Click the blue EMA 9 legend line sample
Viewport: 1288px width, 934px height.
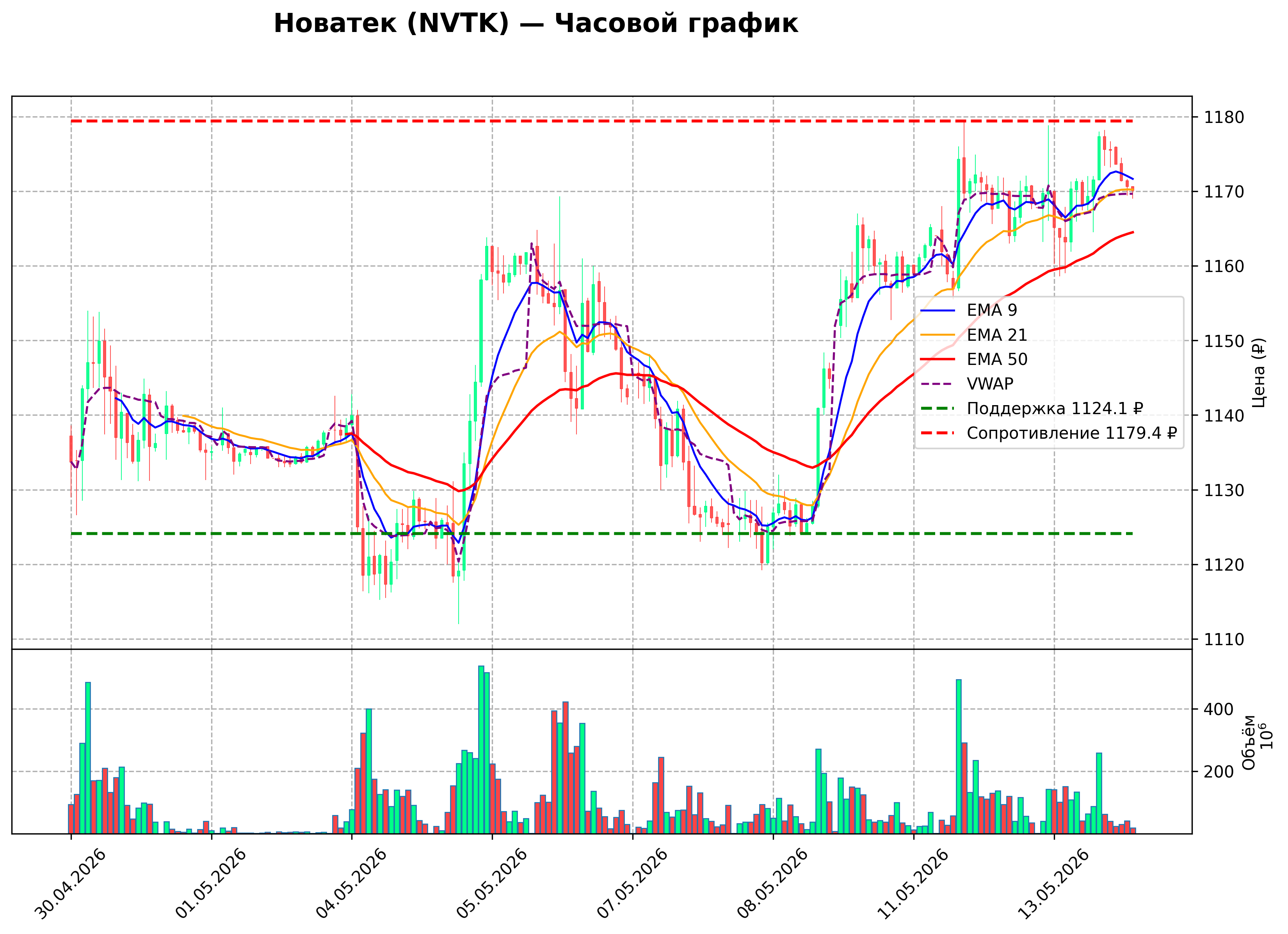tap(938, 311)
